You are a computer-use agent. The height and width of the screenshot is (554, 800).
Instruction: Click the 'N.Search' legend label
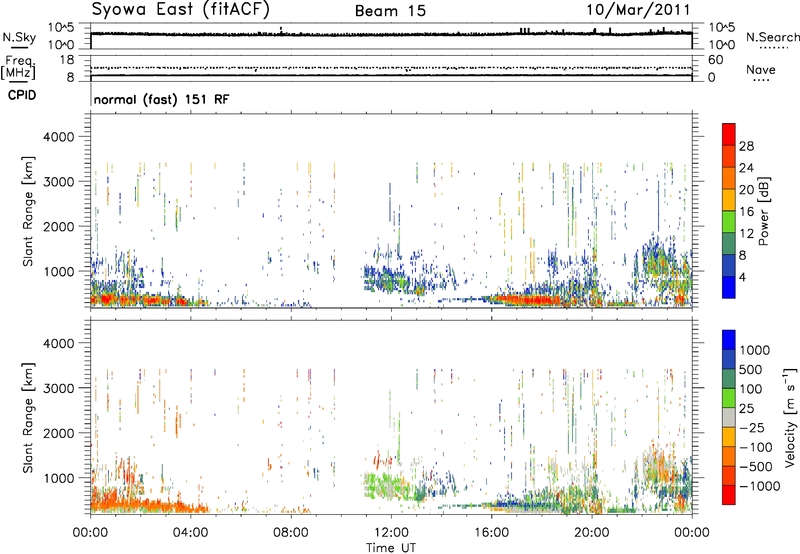point(772,37)
